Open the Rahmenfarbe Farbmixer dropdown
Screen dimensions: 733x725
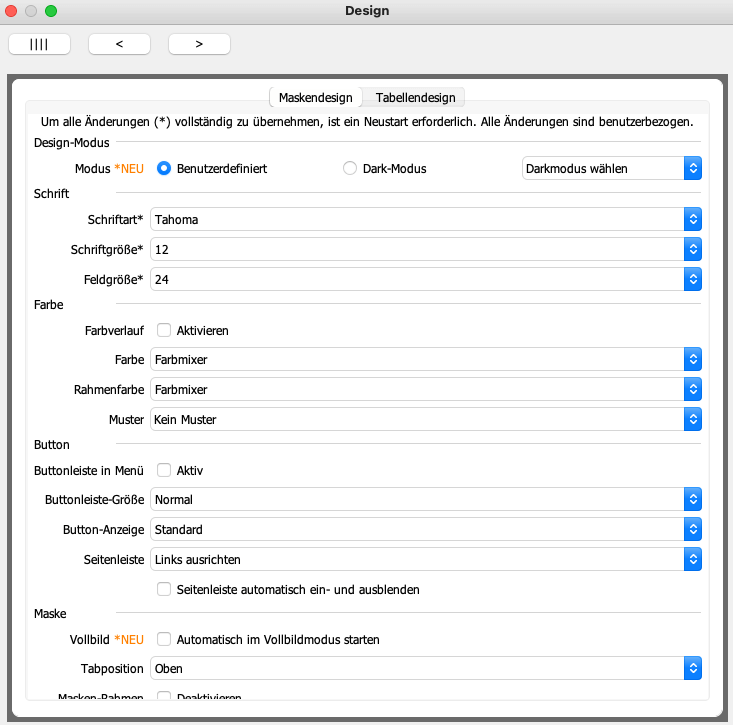tap(426, 389)
